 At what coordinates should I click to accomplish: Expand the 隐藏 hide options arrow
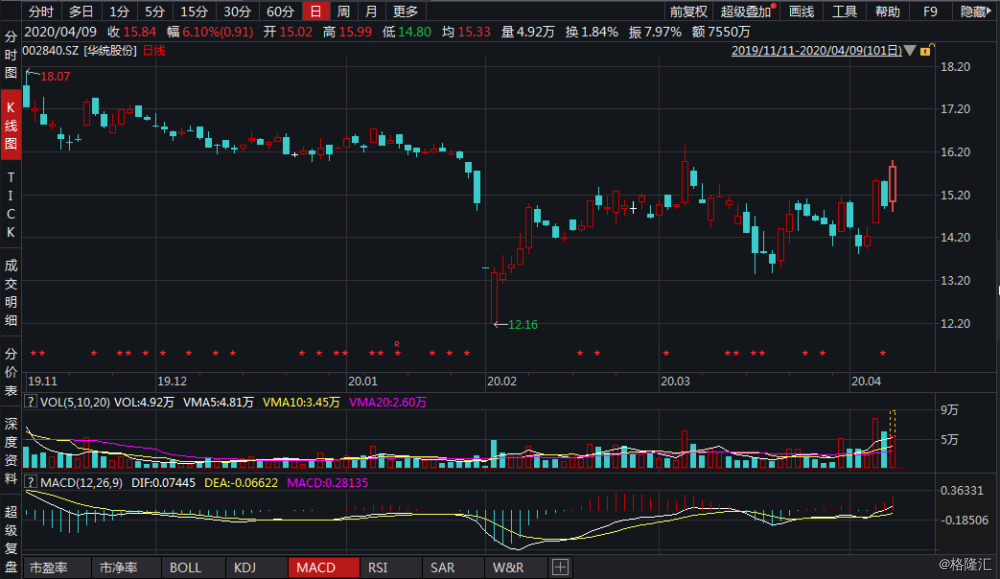(x=988, y=12)
